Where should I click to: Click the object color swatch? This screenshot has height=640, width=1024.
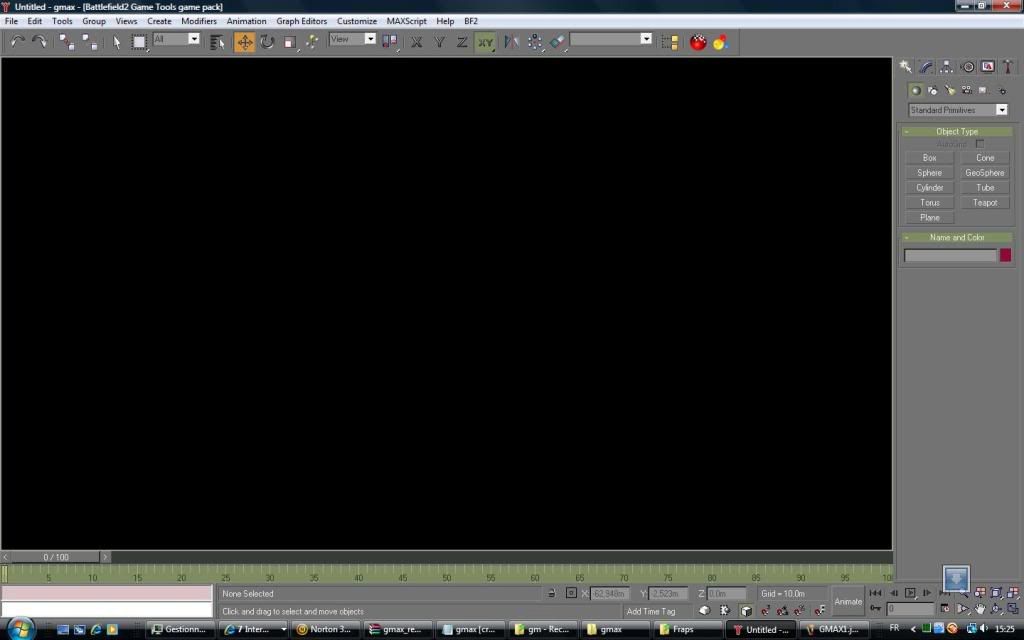[x=1005, y=255]
